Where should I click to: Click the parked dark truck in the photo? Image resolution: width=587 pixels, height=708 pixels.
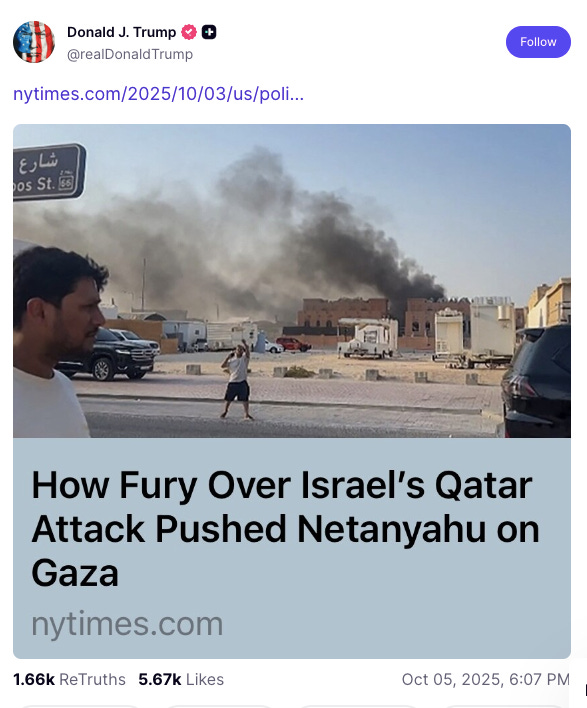[x=108, y=354]
